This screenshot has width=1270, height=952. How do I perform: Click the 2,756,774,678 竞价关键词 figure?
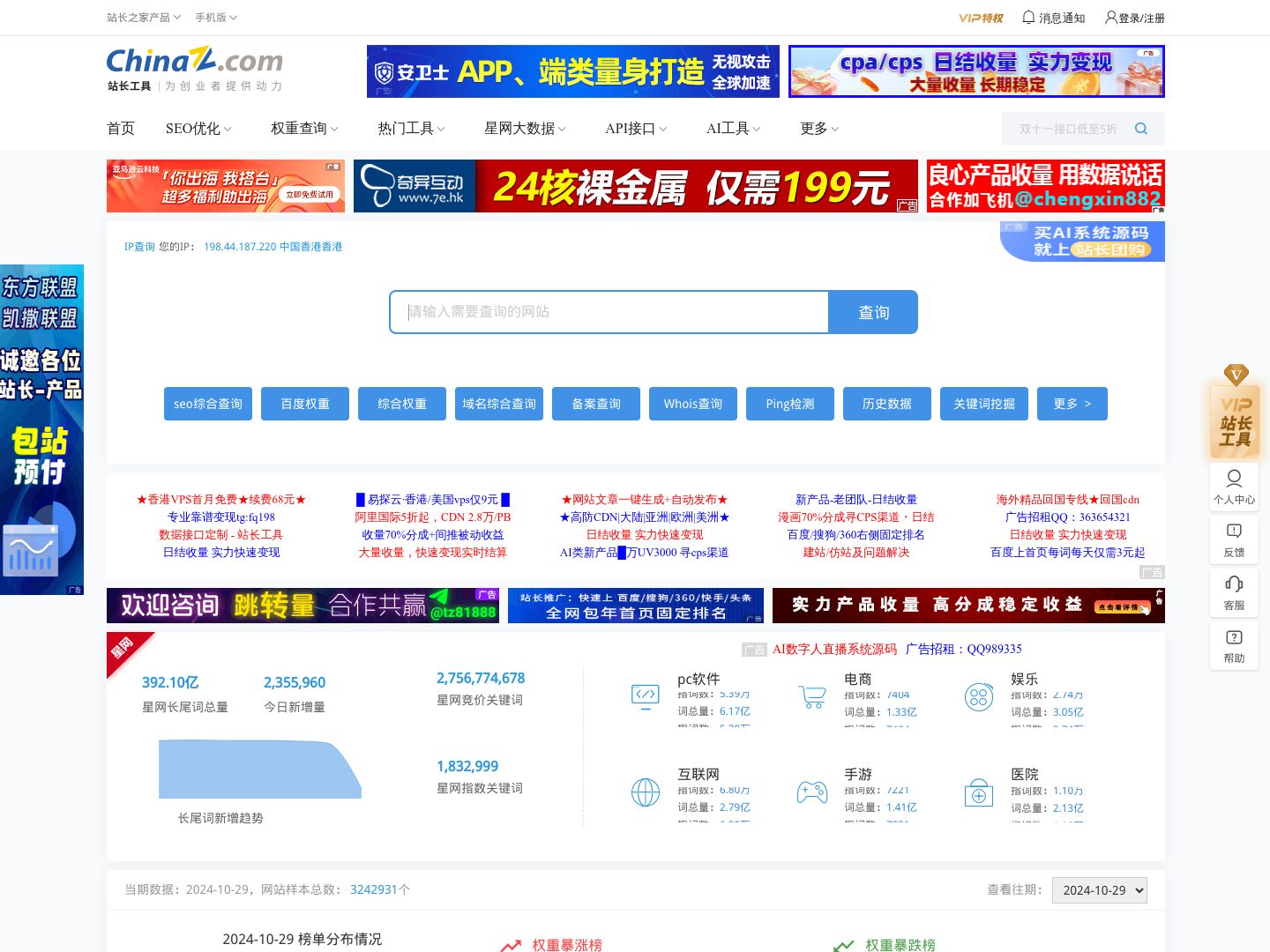(x=481, y=678)
